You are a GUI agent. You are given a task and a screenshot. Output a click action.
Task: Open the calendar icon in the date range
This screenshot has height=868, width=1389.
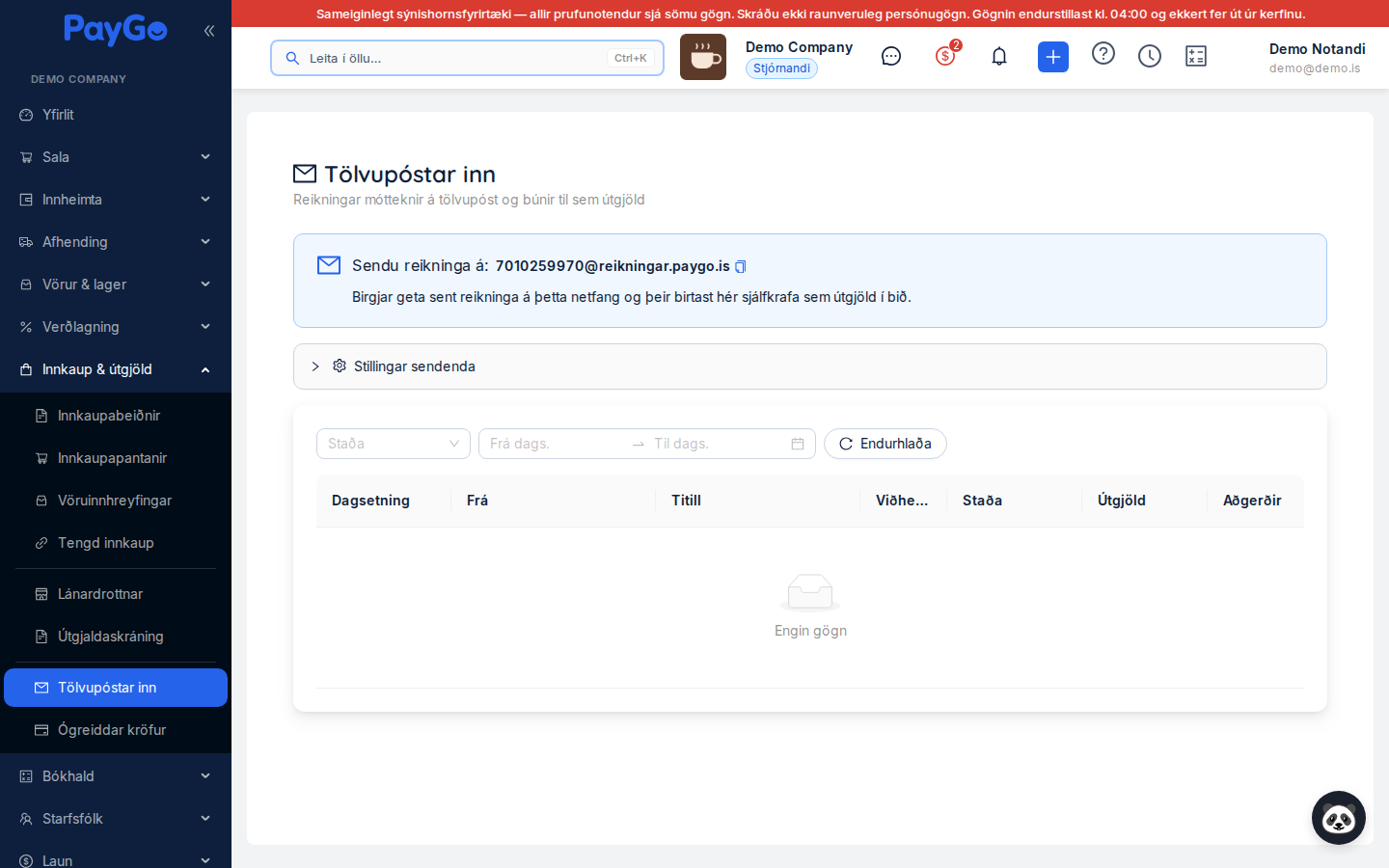click(x=798, y=444)
